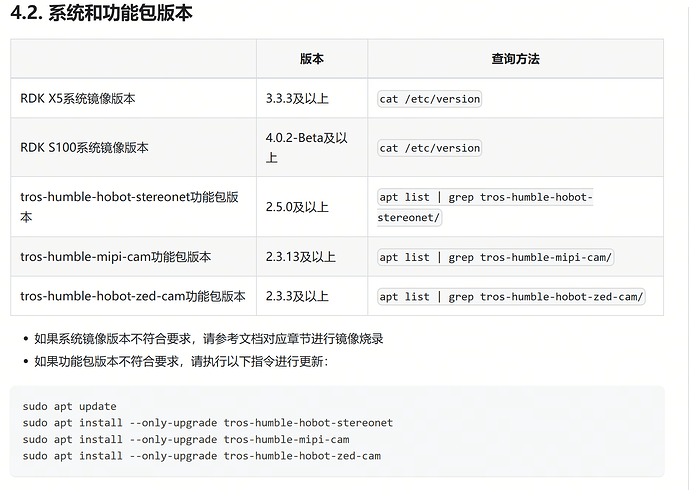The height and width of the screenshot is (490, 690).
Task: Click the 2.3.3及以上 version cell
Action: point(312,296)
